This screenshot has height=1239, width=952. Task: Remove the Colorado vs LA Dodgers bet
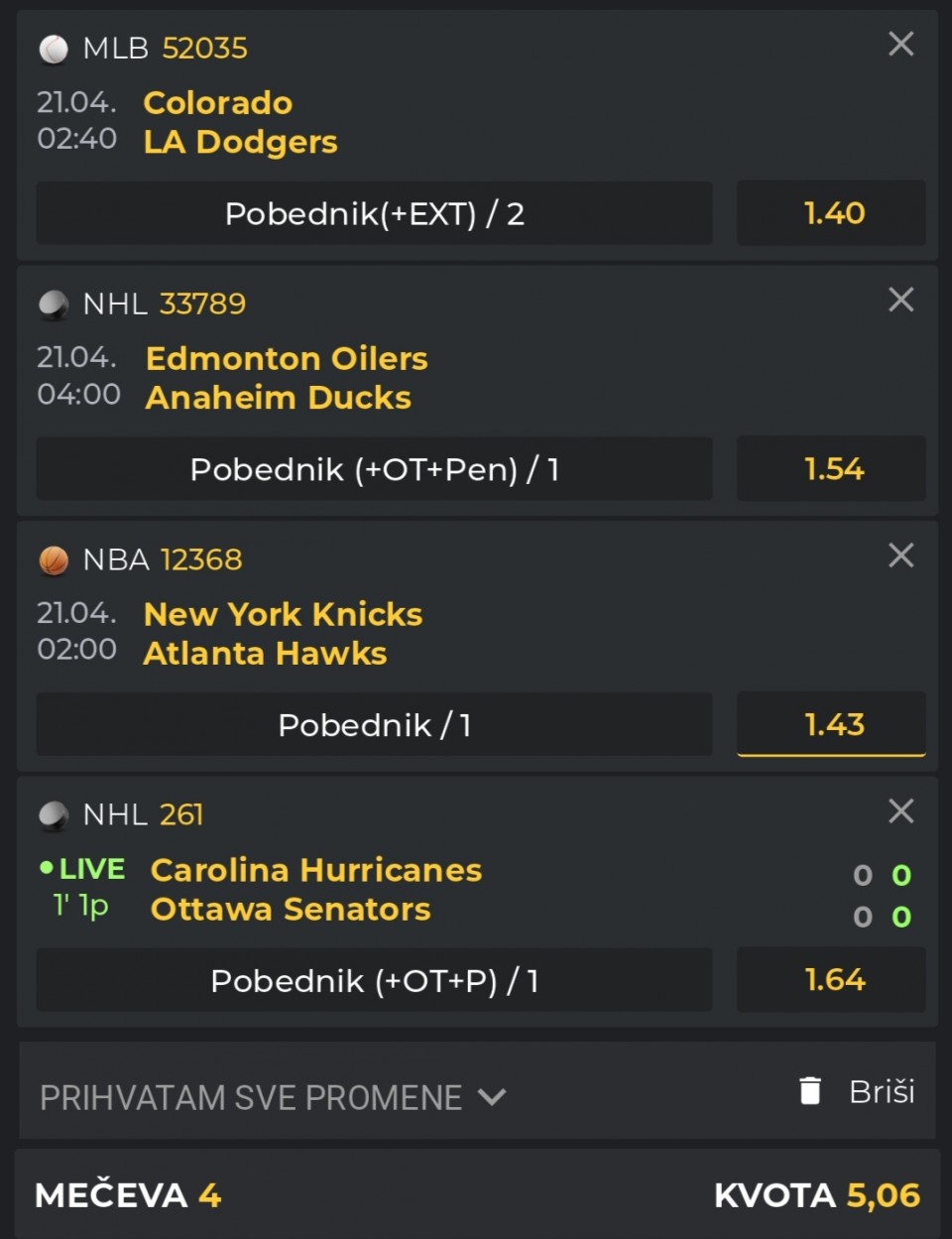900,44
